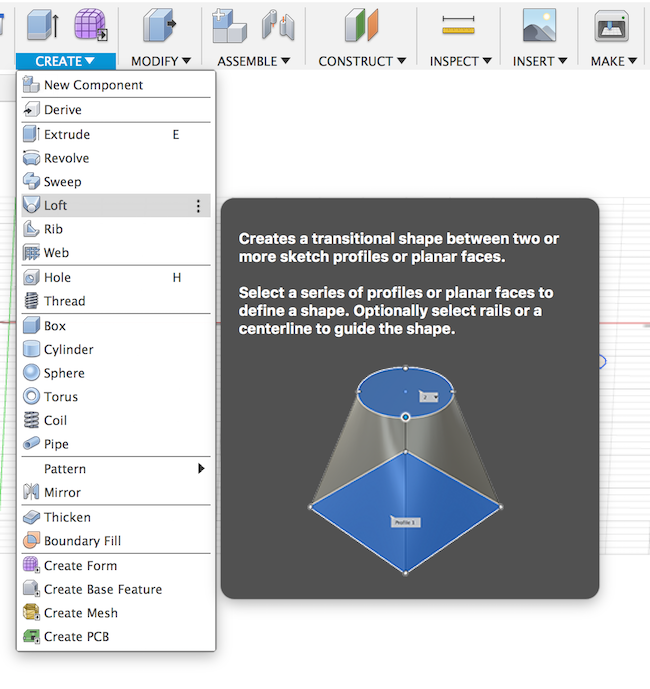Choose New Component from the Create menu
The height and width of the screenshot is (689, 650).
116,85
